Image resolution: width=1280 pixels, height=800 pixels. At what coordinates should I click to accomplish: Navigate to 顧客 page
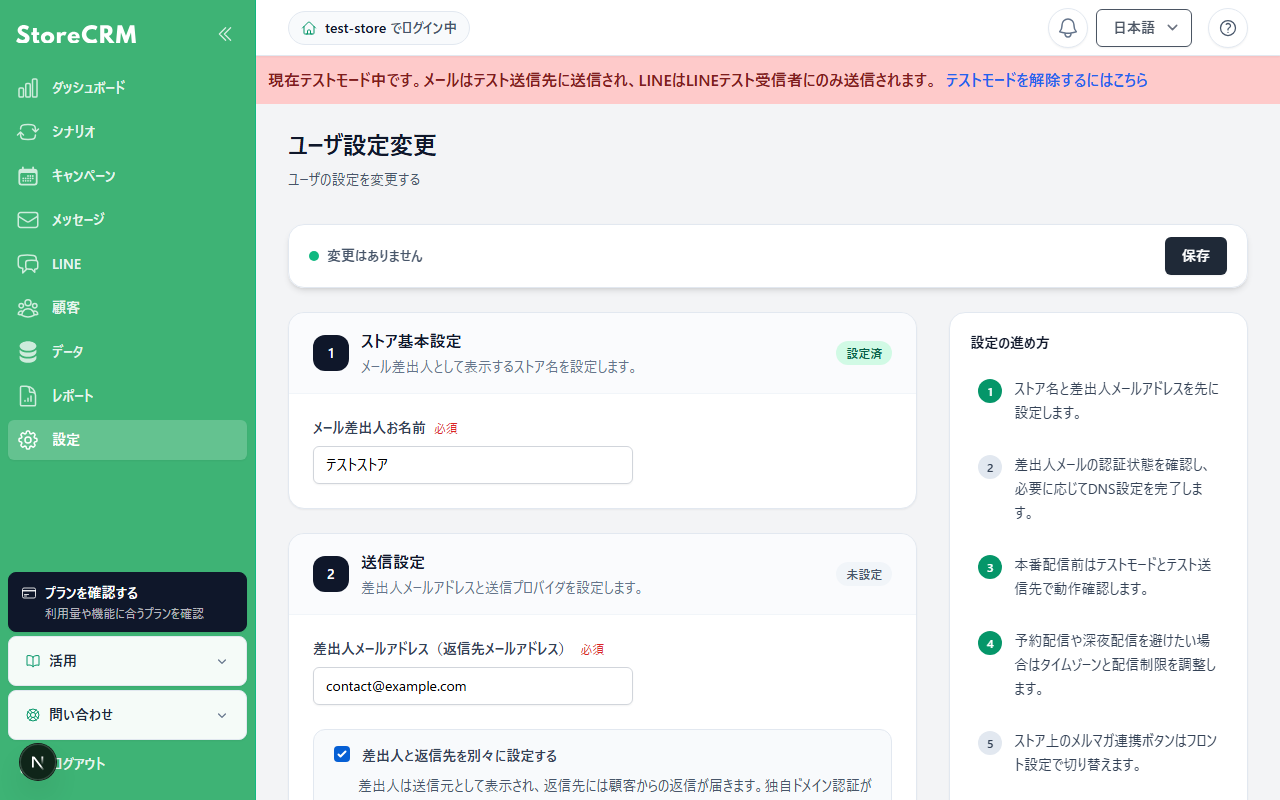(x=127, y=308)
